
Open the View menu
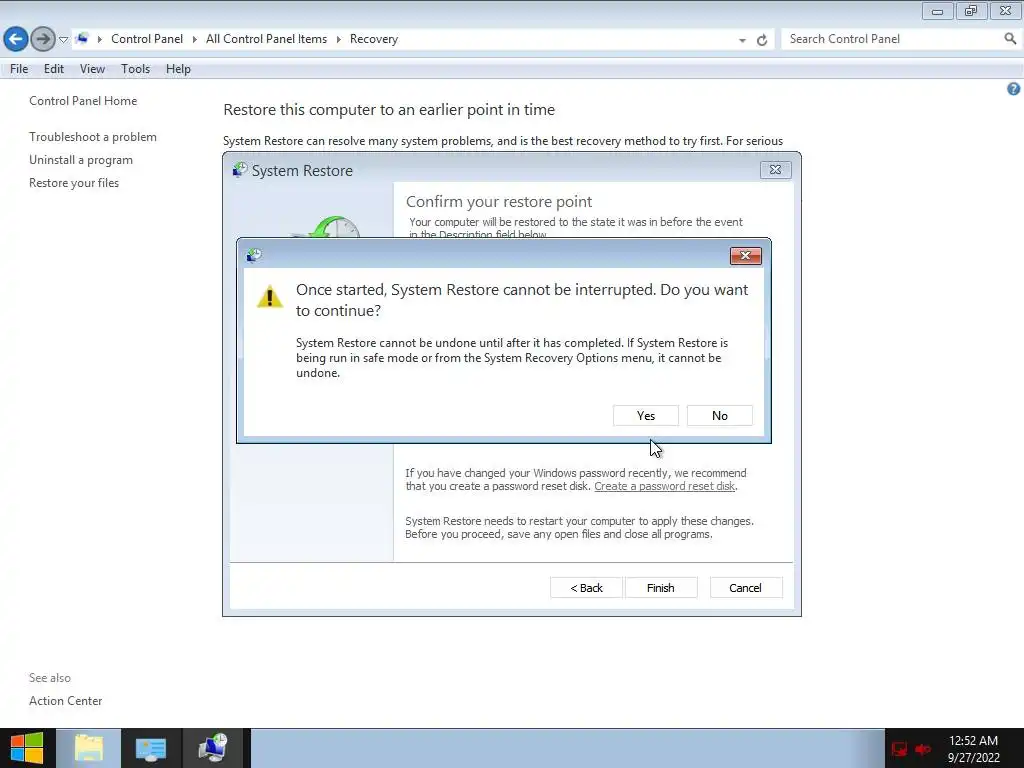click(x=92, y=69)
